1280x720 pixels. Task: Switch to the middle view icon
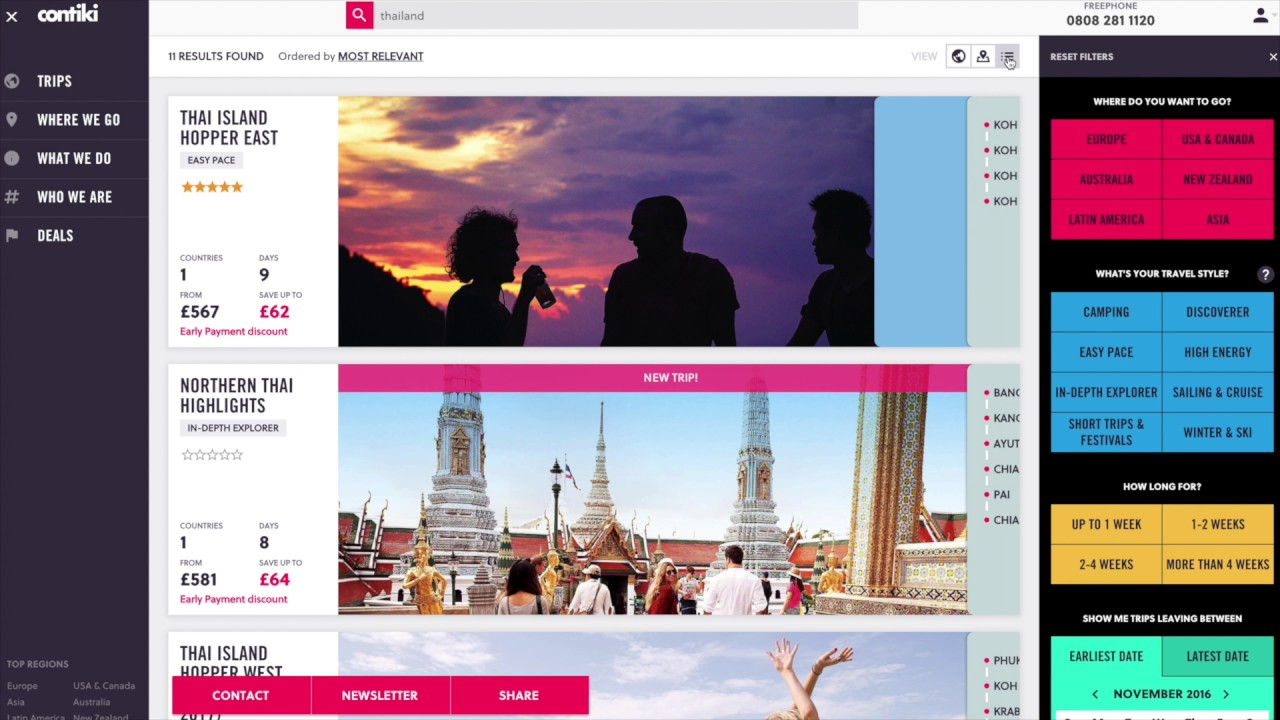coord(983,57)
